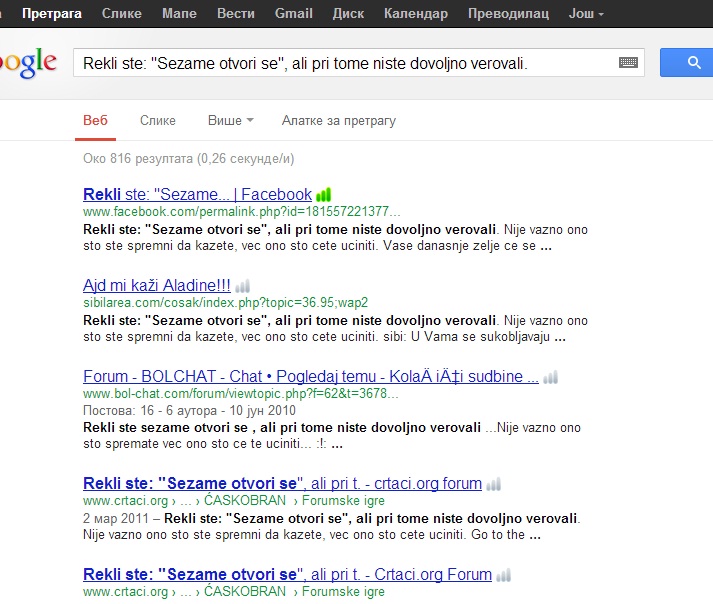
Task: Select the Веб results tab
Action: pos(95,121)
